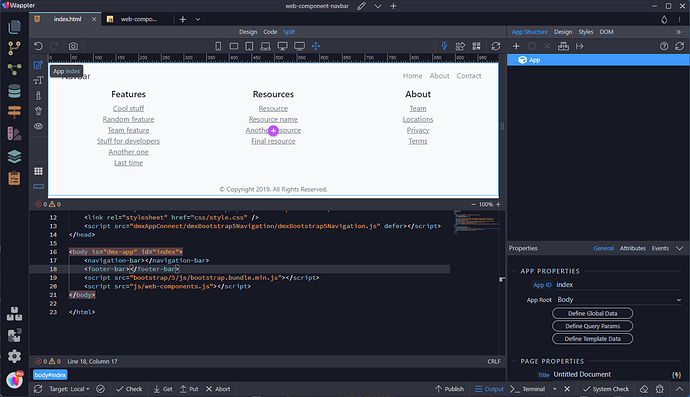Toggle the layout blocks icon in toolbar
The width and height of the screenshot is (690, 397).
point(477,46)
